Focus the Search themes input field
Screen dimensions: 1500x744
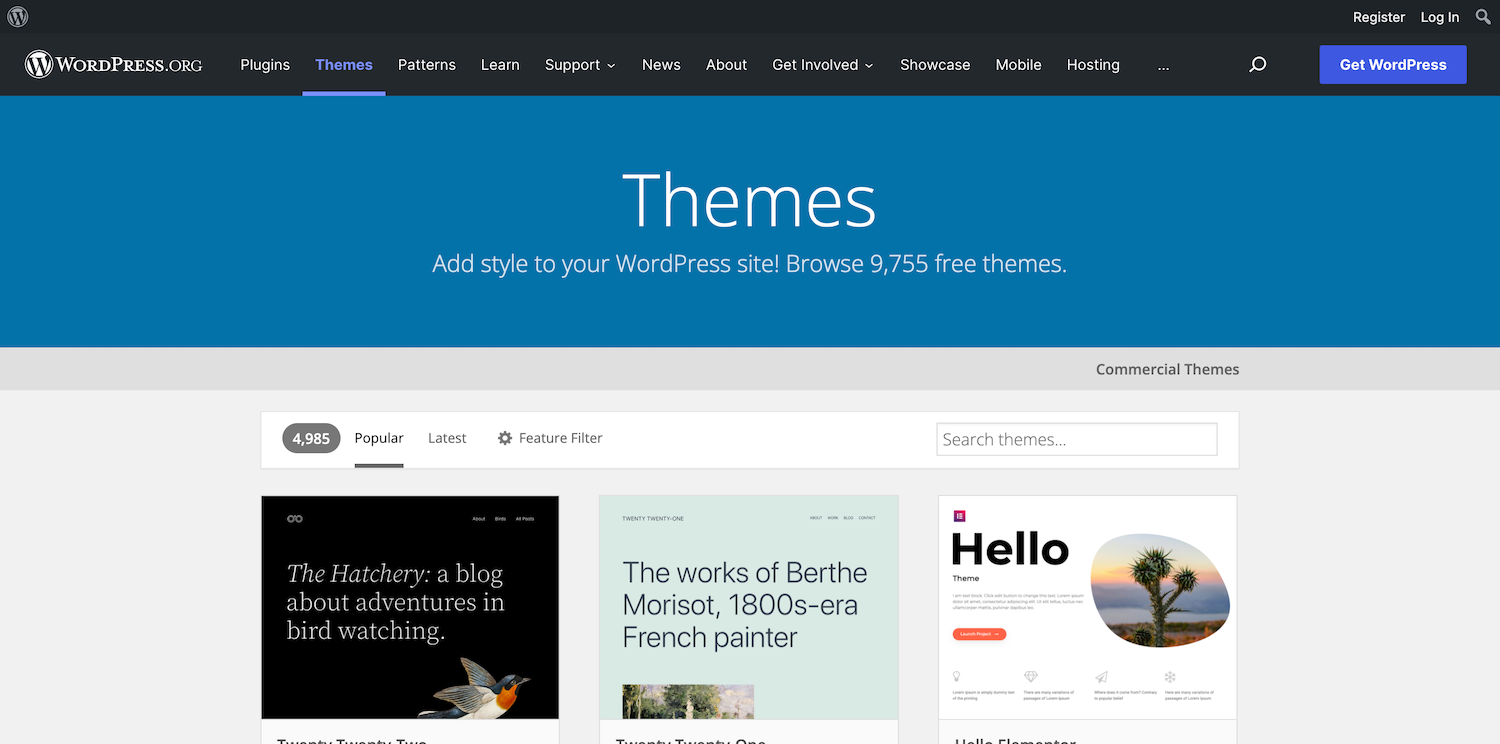[x=1077, y=439]
